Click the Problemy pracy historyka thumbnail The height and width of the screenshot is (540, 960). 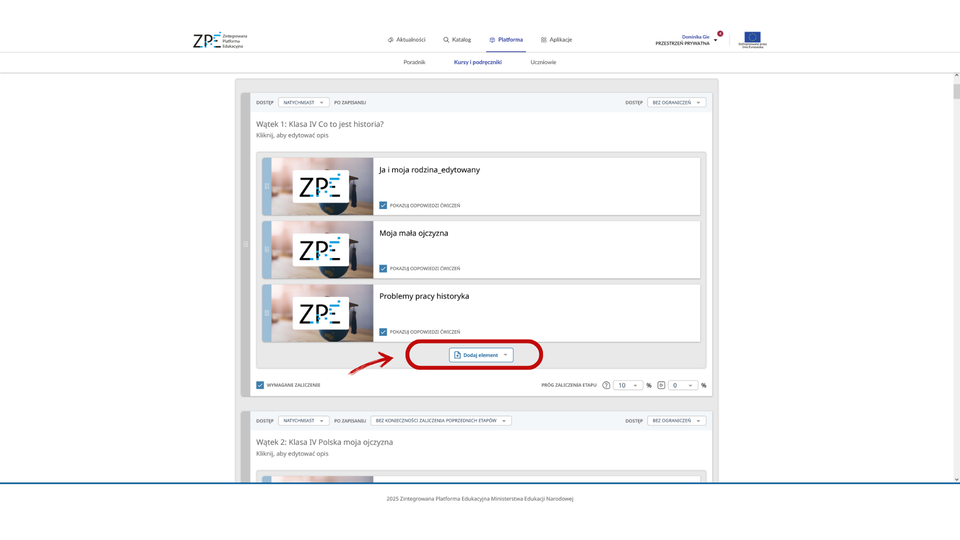click(x=322, y=313)
